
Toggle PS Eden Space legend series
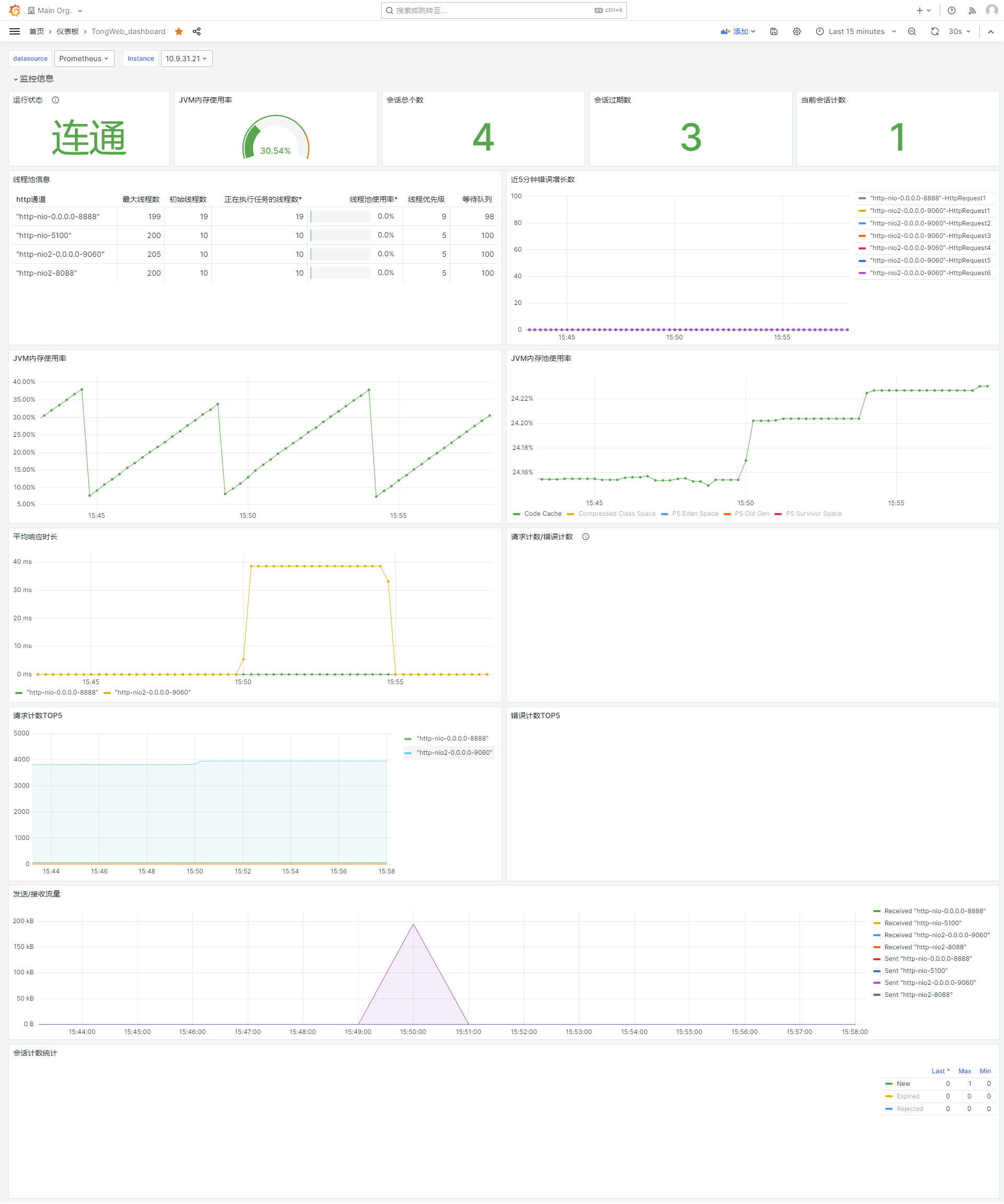point(694,514)
